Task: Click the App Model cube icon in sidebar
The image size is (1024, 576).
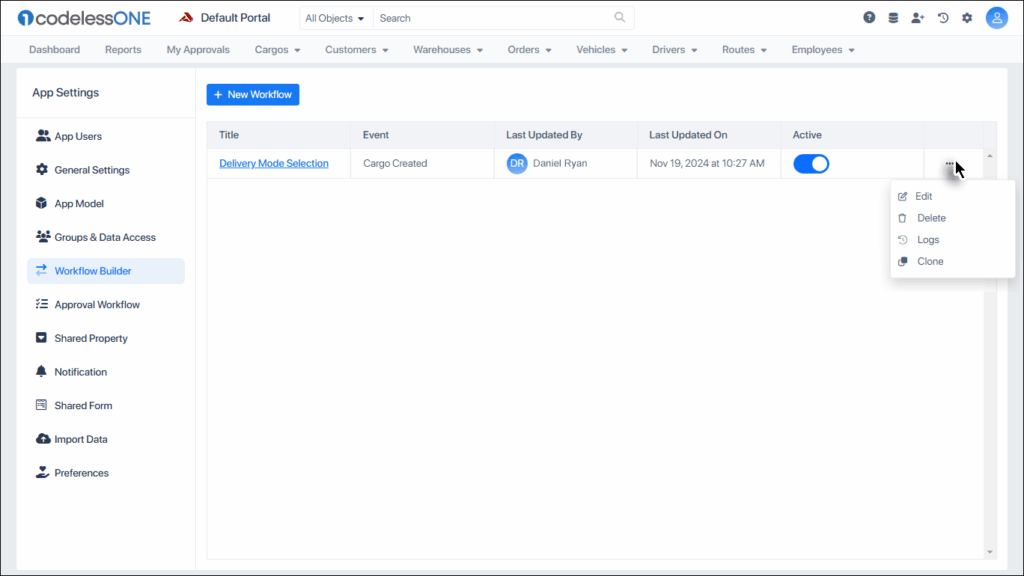Action: click(x=42, y=203)
